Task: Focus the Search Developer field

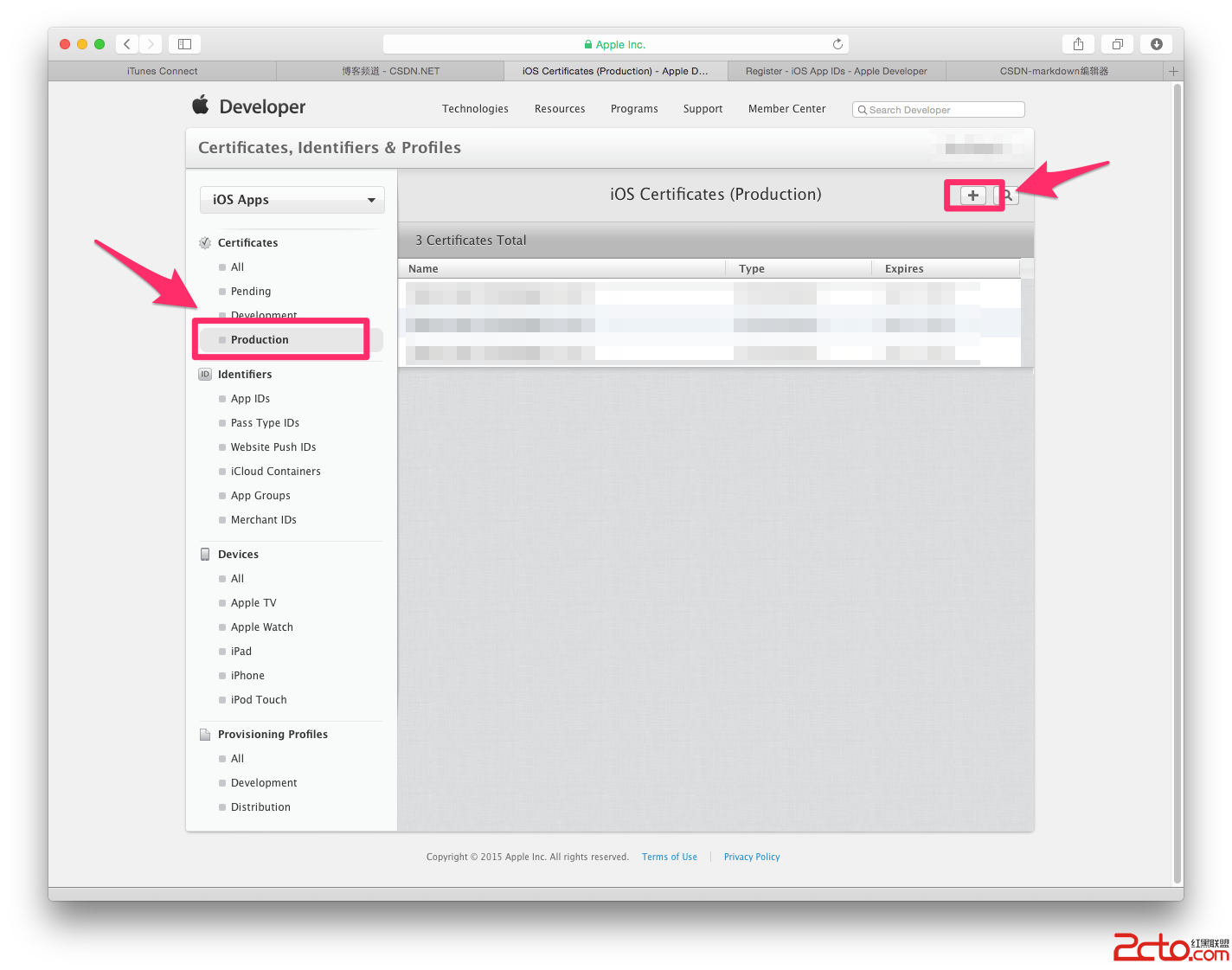Action: [939, 110]
